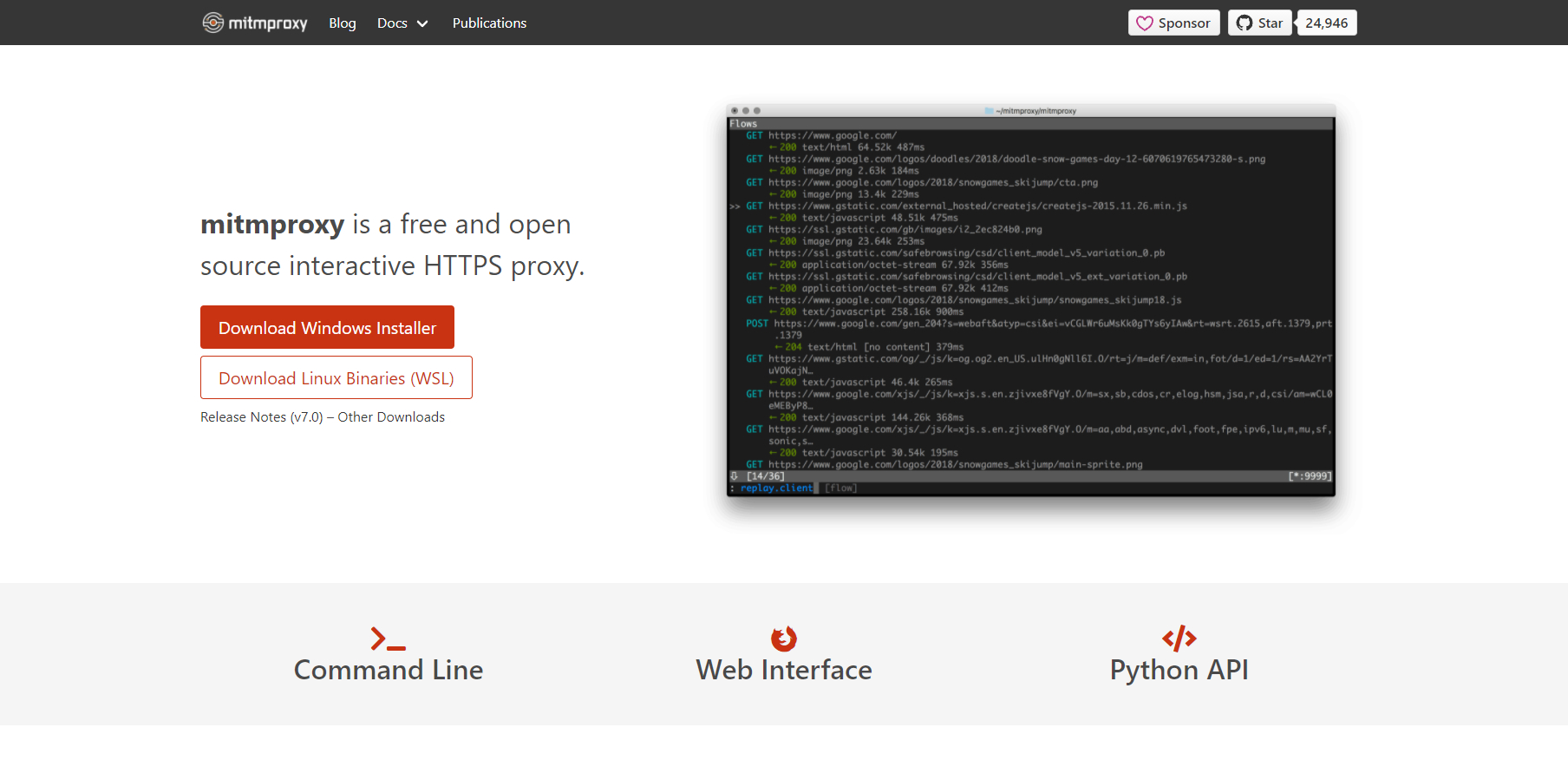1568x760 pixels.
Task: Click the Command Line terminal prompt icon
Action: (388, 639)
